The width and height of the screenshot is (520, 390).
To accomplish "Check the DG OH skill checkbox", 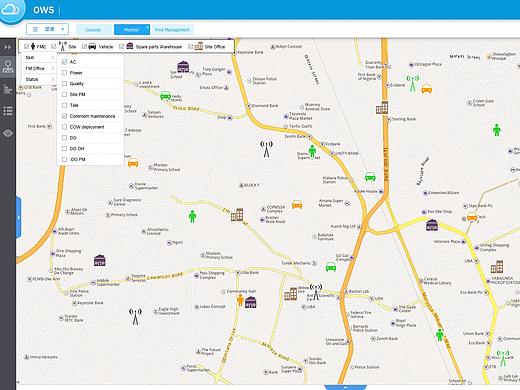I will click(x=64, y=148).
